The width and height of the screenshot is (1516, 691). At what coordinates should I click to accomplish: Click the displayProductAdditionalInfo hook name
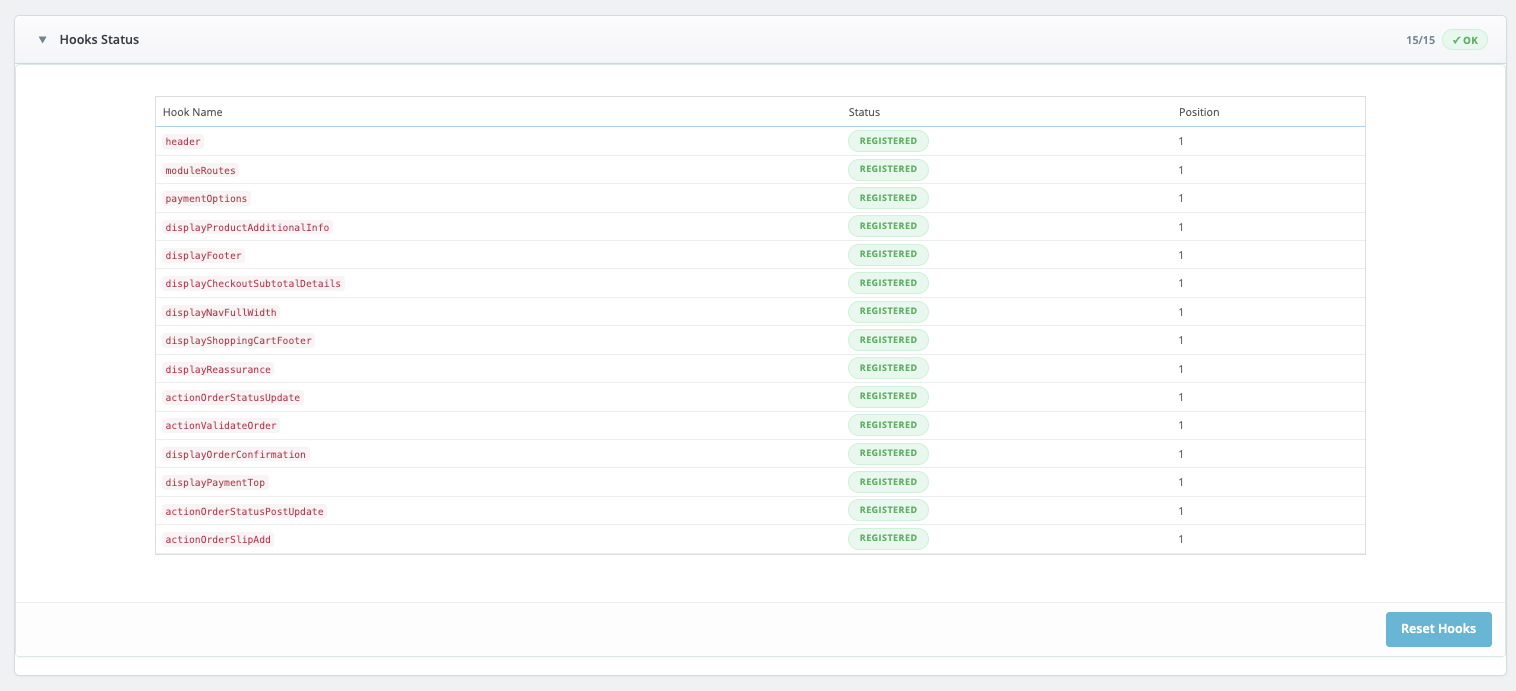coord(247,227)
